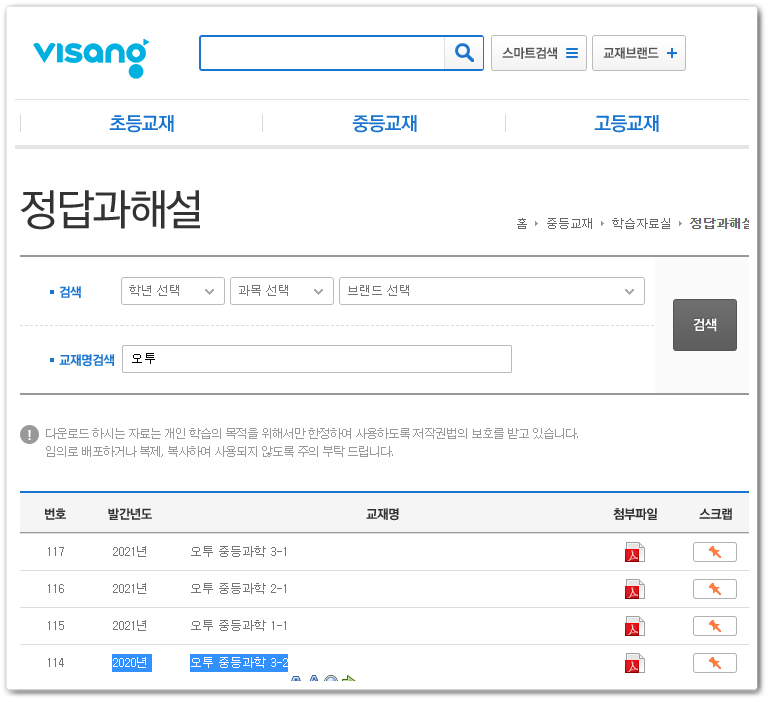Click row number 116
This screenshot has width=770, height=702.
pyautogui.click(x=55, y=589)
